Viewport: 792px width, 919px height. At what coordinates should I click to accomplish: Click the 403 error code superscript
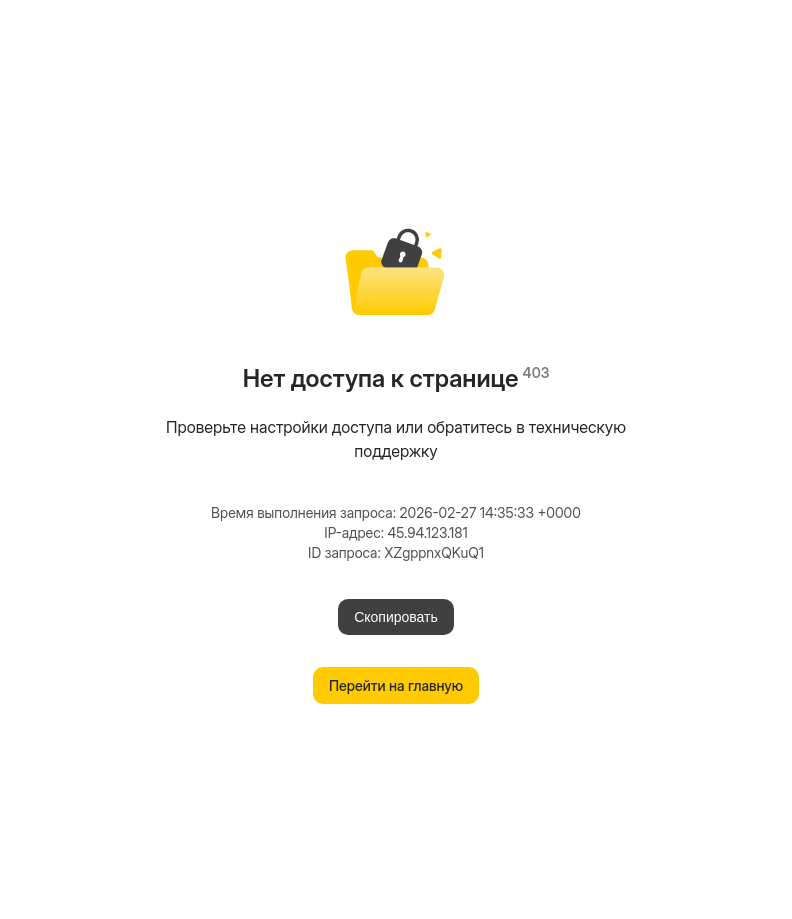(536, 373)
